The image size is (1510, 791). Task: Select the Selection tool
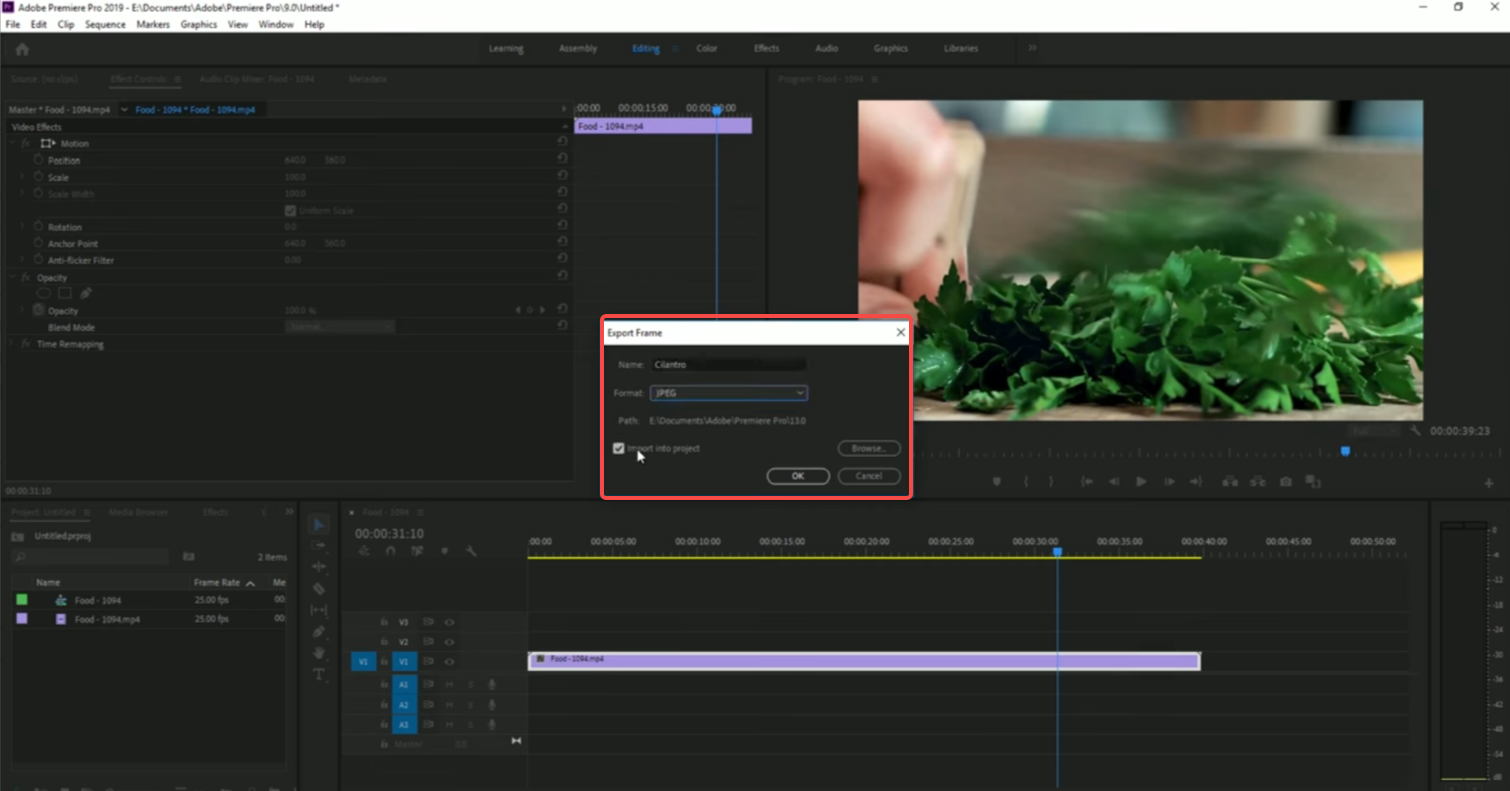(319, 524)
